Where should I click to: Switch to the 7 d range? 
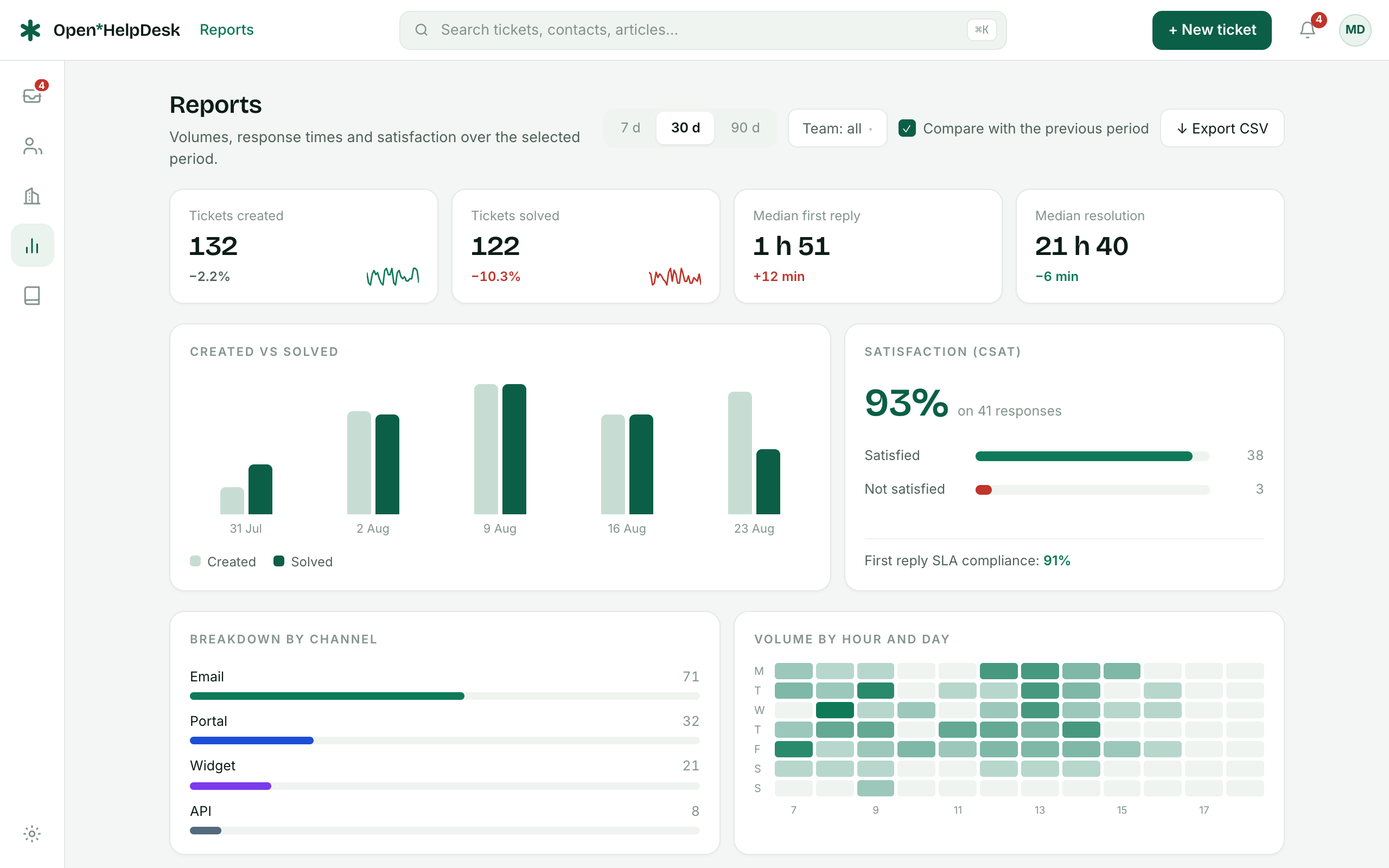click(x=630, y=127)
